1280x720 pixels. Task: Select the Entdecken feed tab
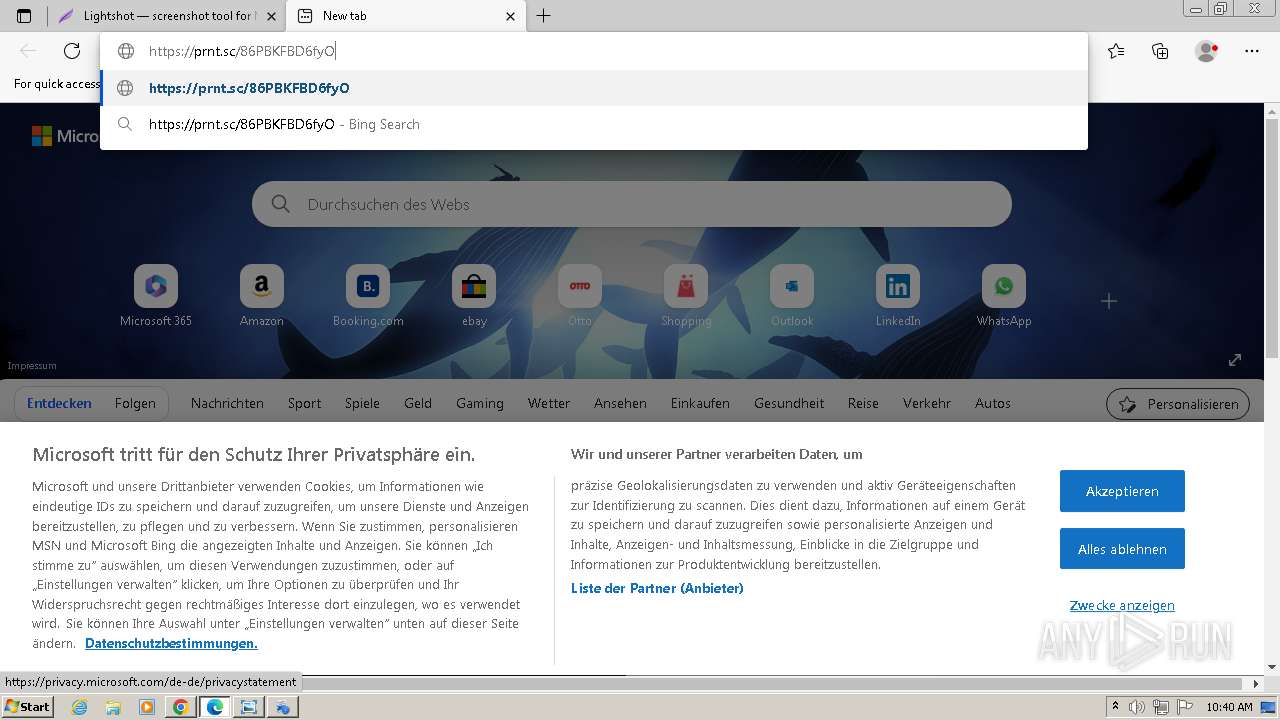(59, 403)
